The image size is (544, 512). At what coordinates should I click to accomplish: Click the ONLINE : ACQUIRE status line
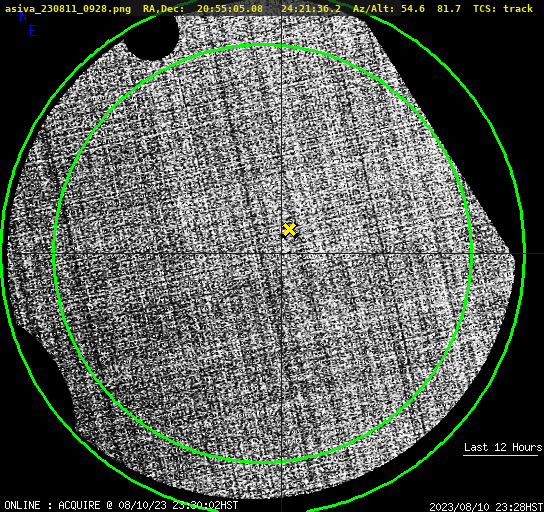tap(121, 505)
